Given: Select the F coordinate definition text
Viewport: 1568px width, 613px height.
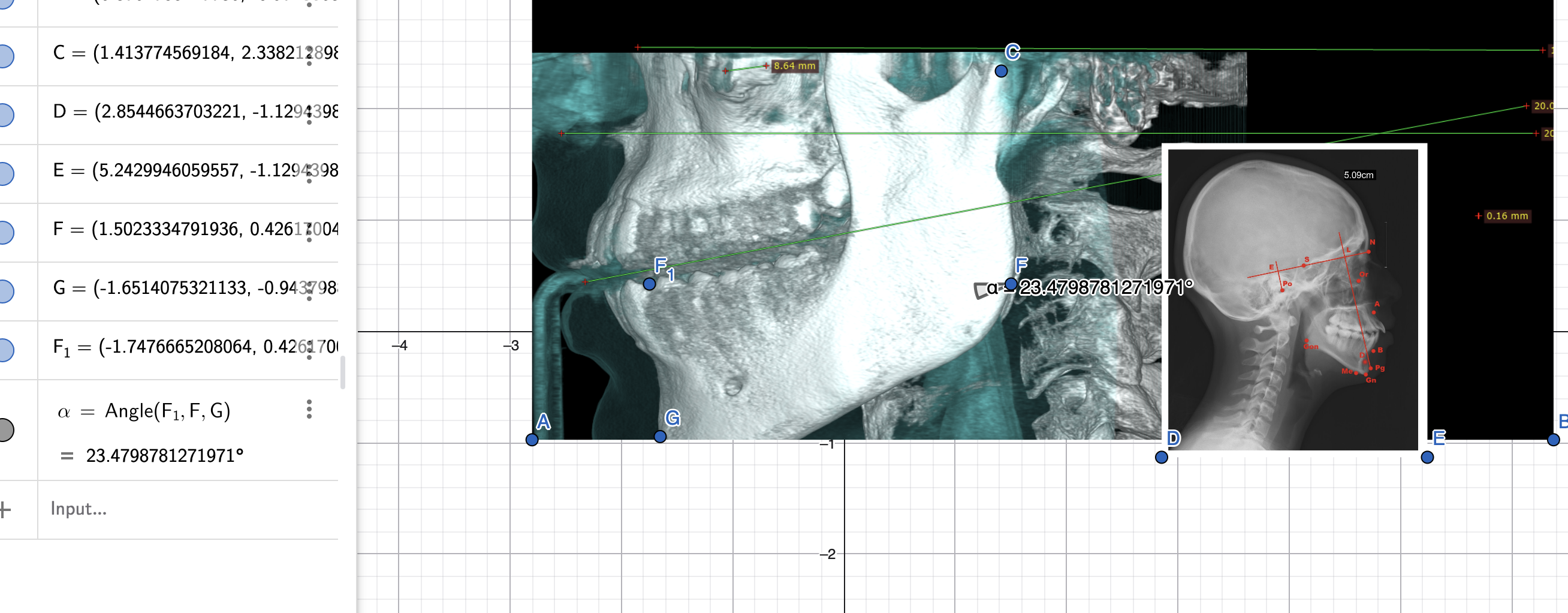Looking at the screenshot, I should coord(195,229).
